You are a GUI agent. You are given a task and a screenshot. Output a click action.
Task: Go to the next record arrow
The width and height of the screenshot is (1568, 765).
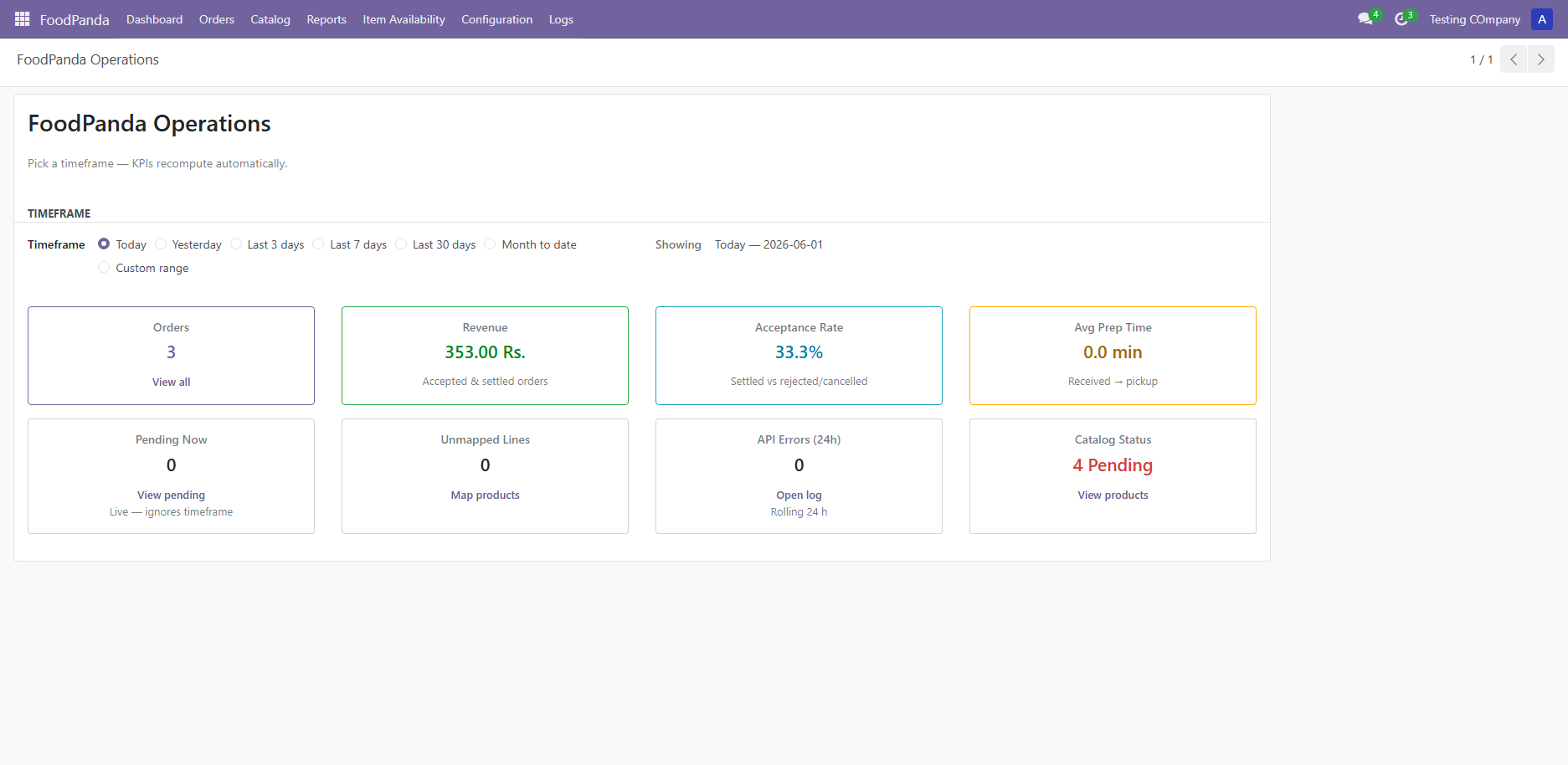point(1541,59)
